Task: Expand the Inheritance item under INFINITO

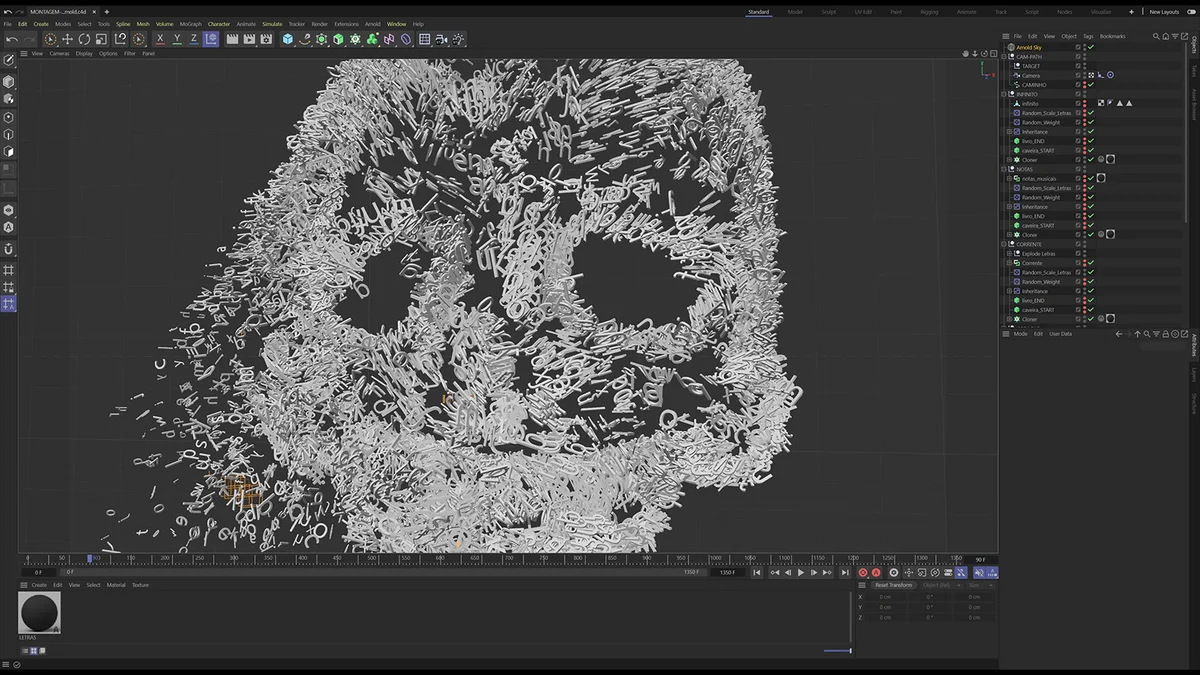Action: coord(1010,132)
